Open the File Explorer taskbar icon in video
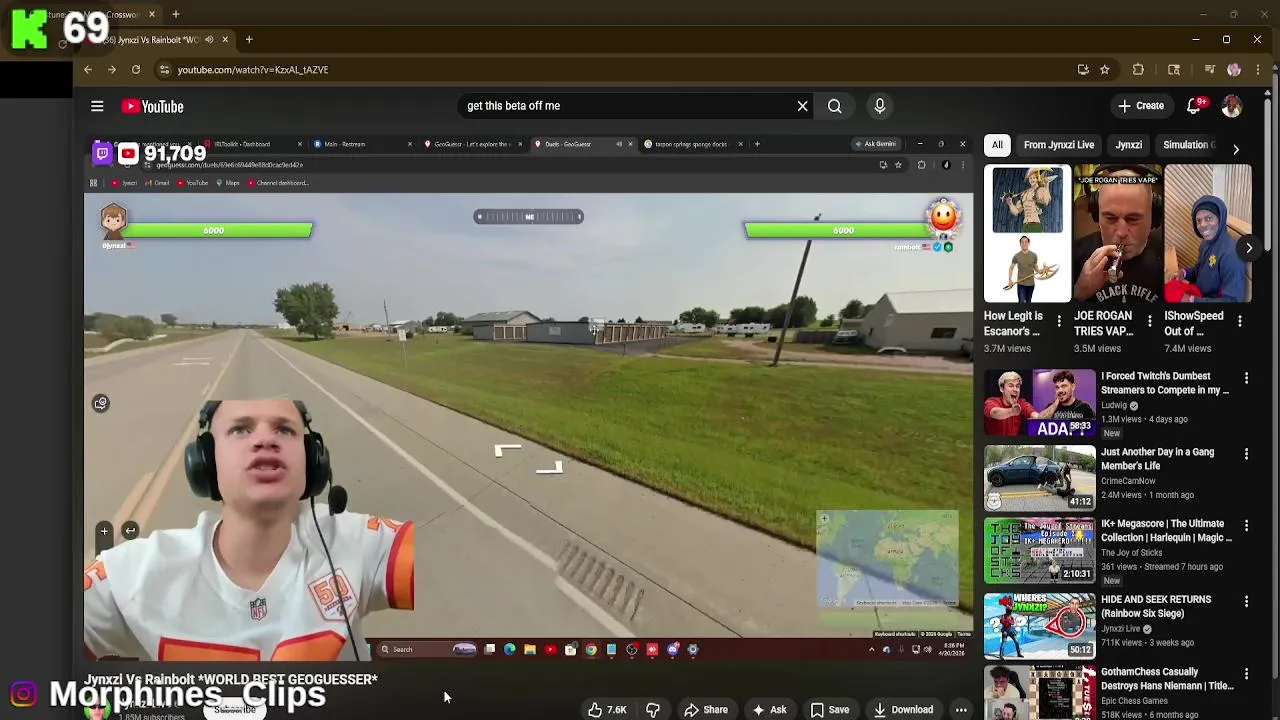Screen dimensions: 1280x720 (x=530, y=650)
